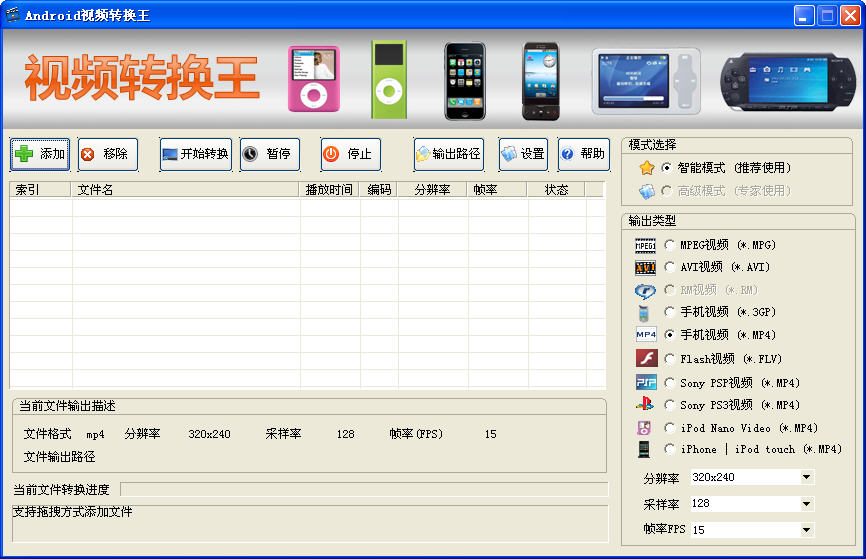Click the 320x240 value in output description
866x559 pixels.
pyautogui.click(x=209, y=434)
